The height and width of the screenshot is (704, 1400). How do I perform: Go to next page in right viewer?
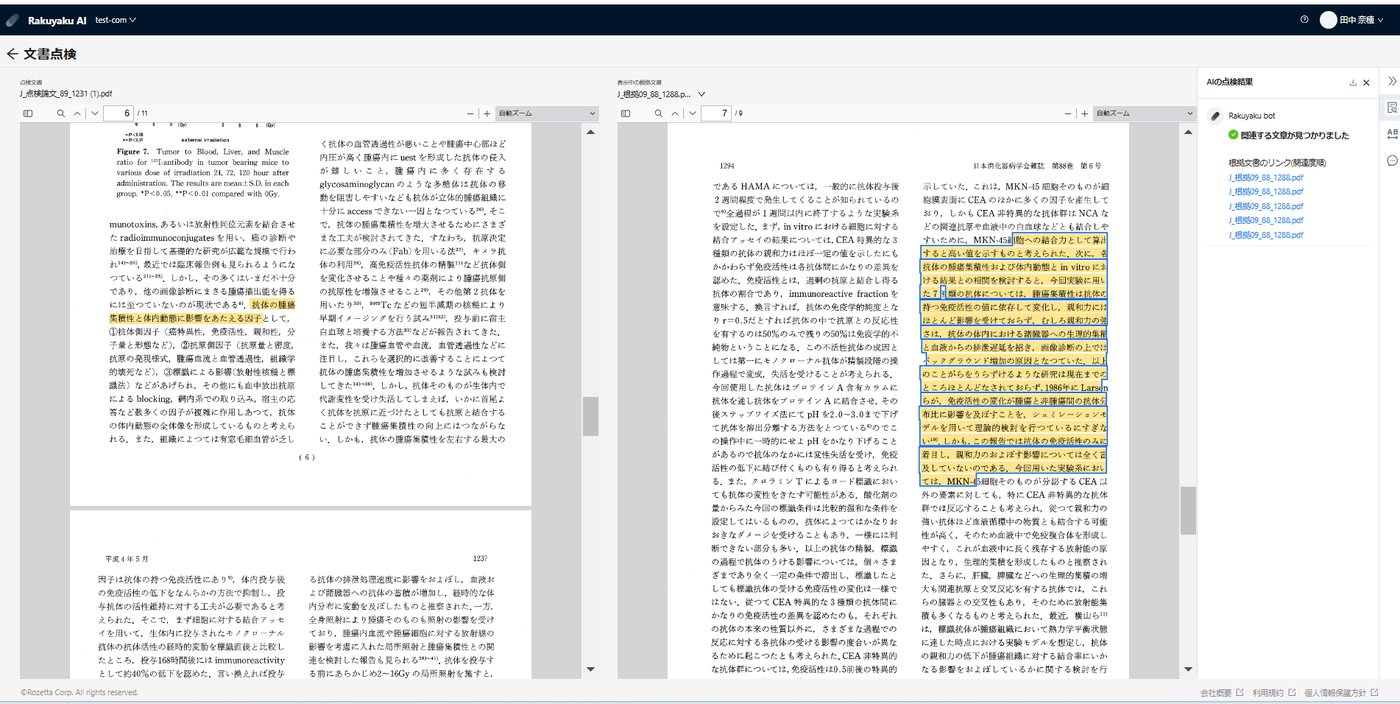click(693, 114)
